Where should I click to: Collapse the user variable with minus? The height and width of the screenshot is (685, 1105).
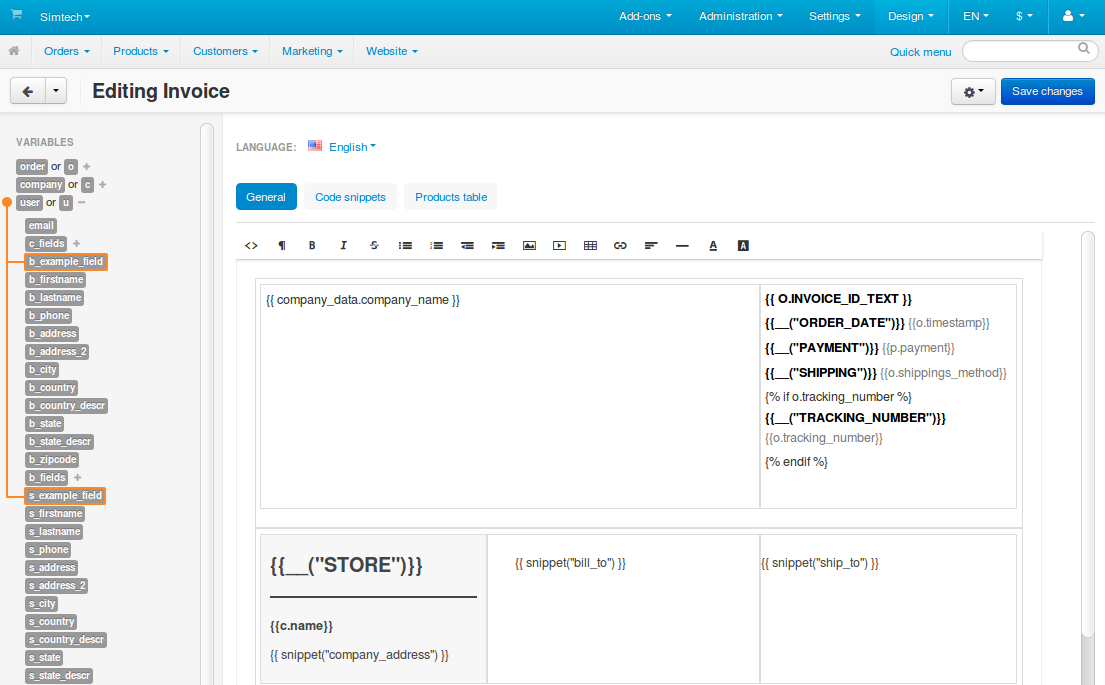click(82, 202)
